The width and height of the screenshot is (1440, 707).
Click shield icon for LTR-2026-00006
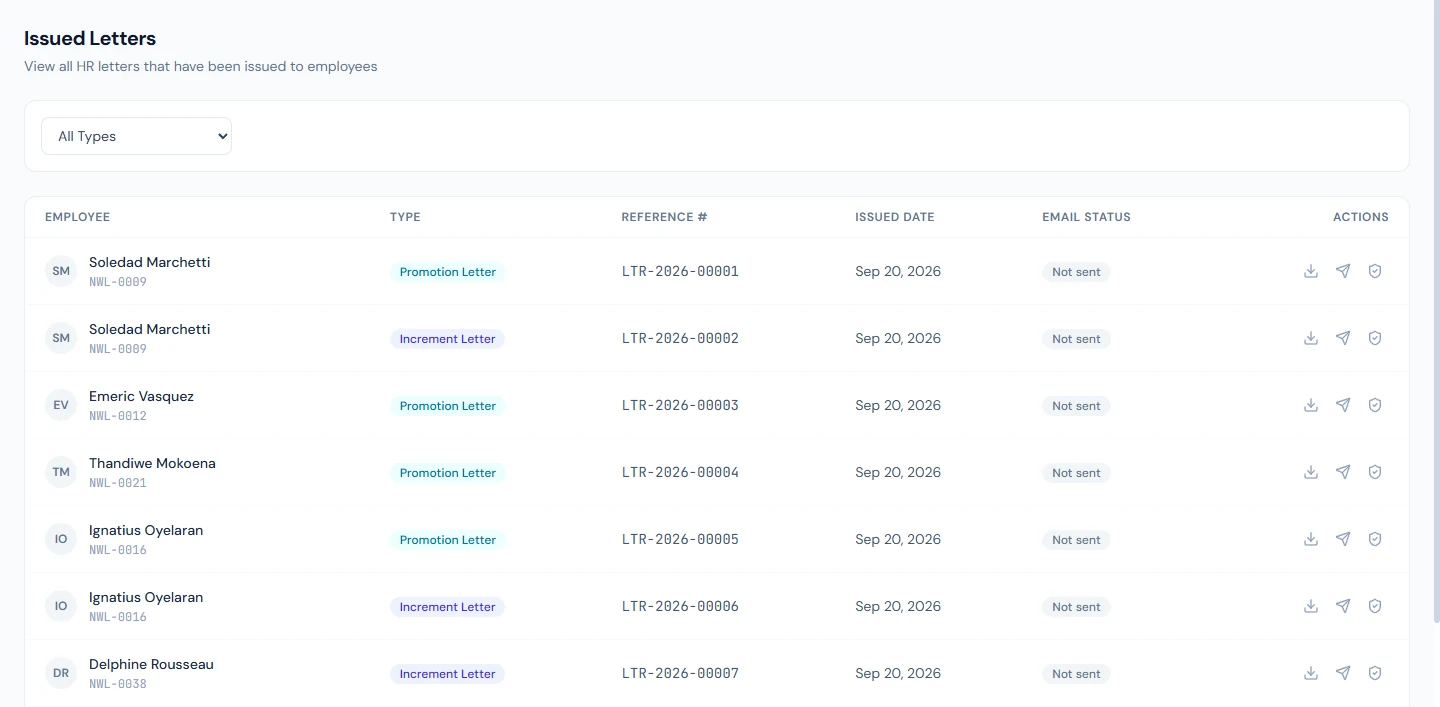pos(1375,606)
